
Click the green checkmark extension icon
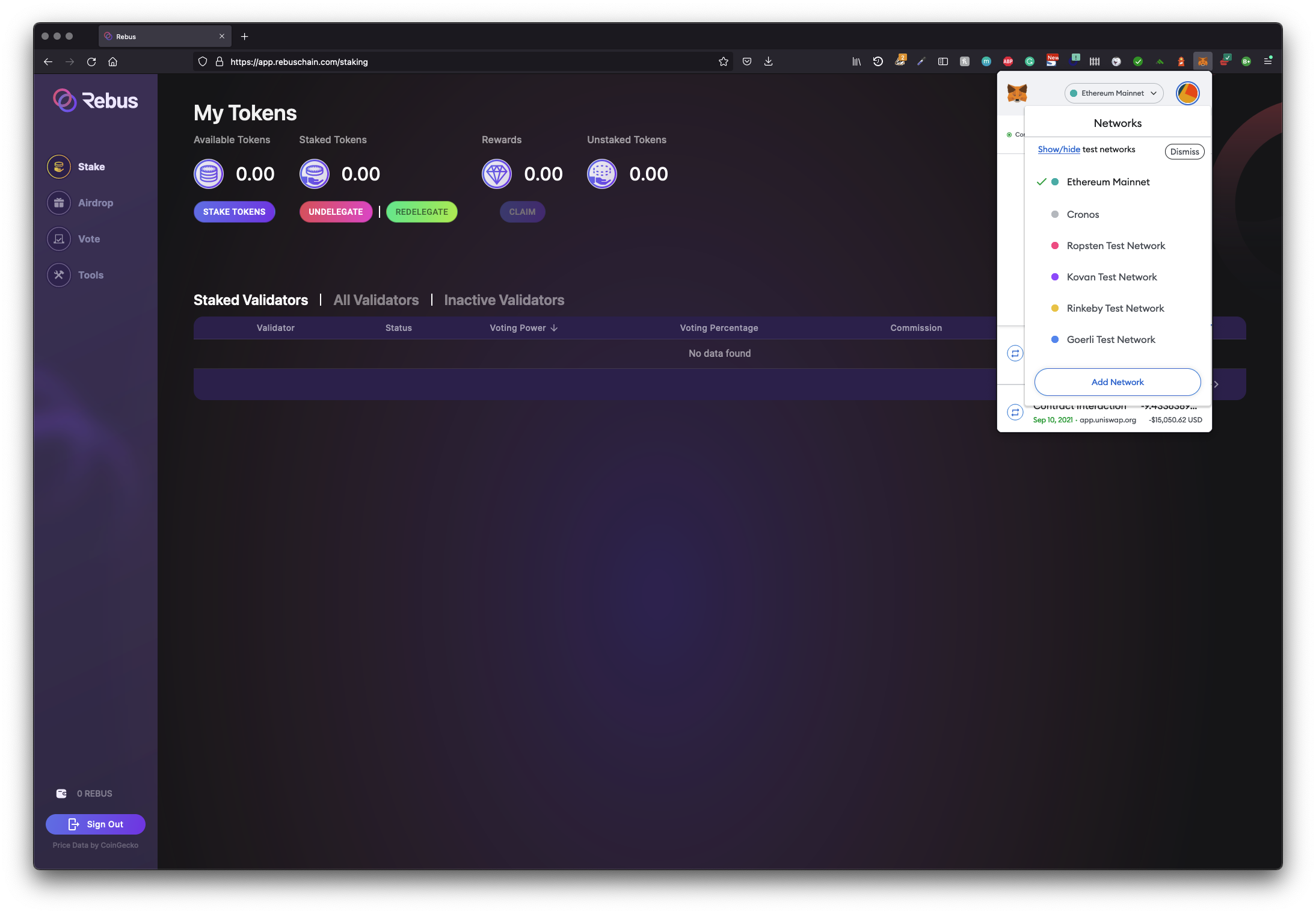[x=1138, y=61]
